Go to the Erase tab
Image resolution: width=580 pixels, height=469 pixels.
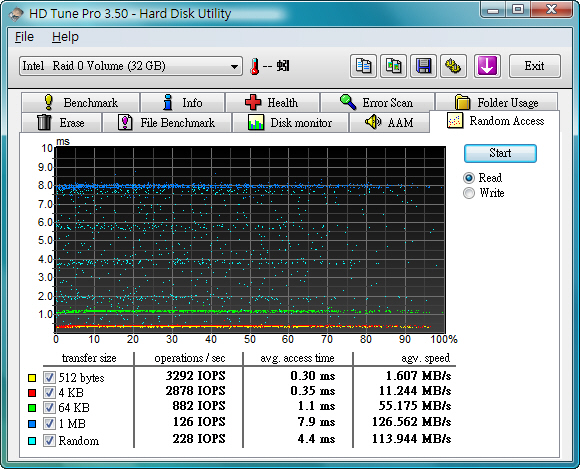pos(61,123)
